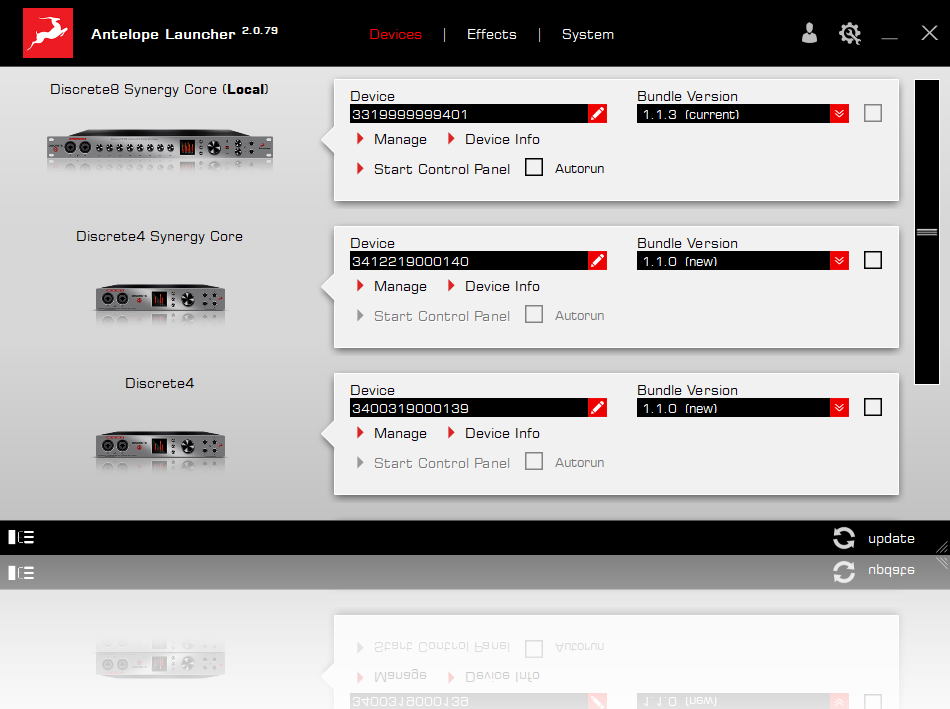The image size is (950, 709).
Task: Click the vertical scrollbar handle
Action: (926, 232)
